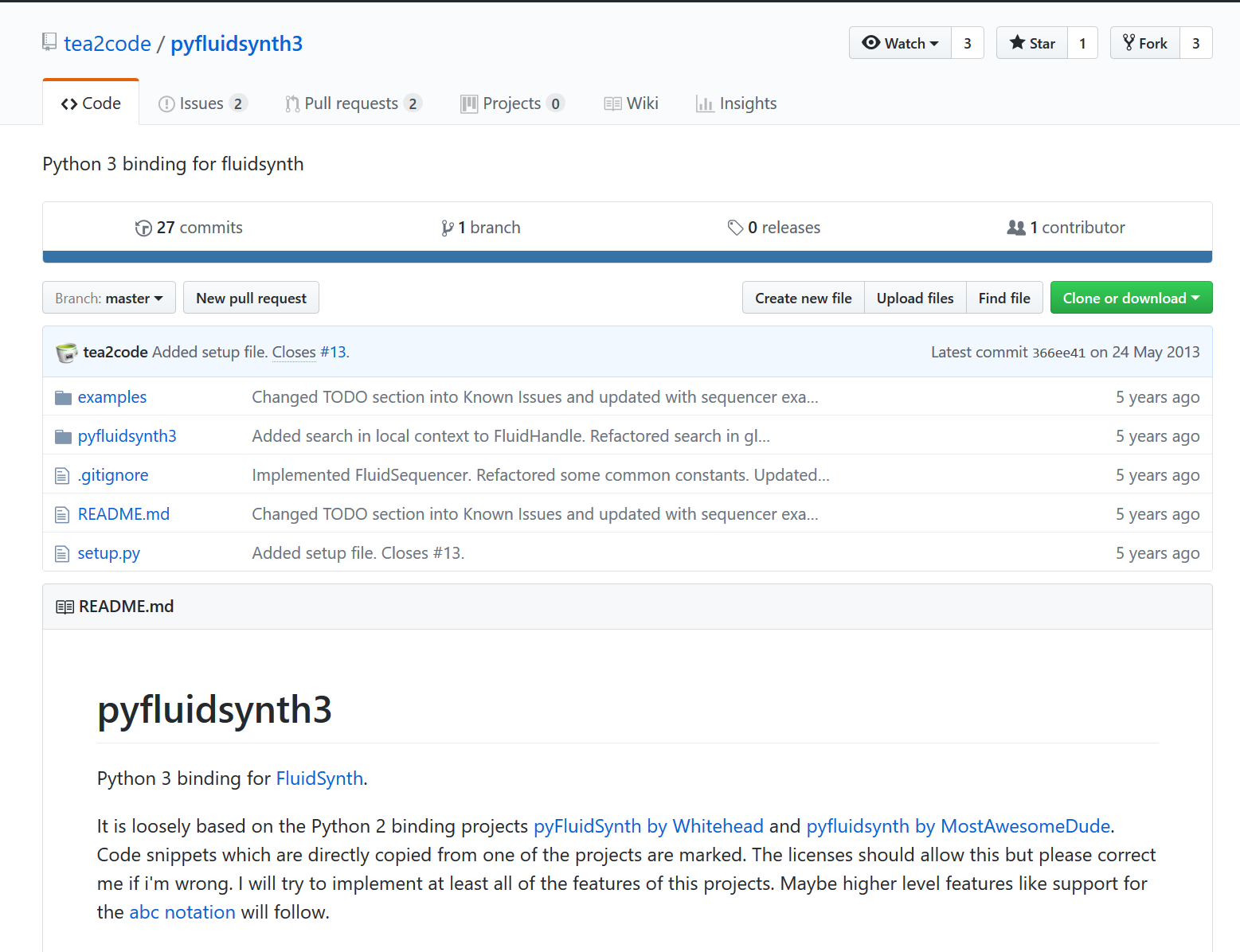Follow pyfluidsynth by MostAwesomeDude link
Screen dimensions: 1240x952
(958, 826)
